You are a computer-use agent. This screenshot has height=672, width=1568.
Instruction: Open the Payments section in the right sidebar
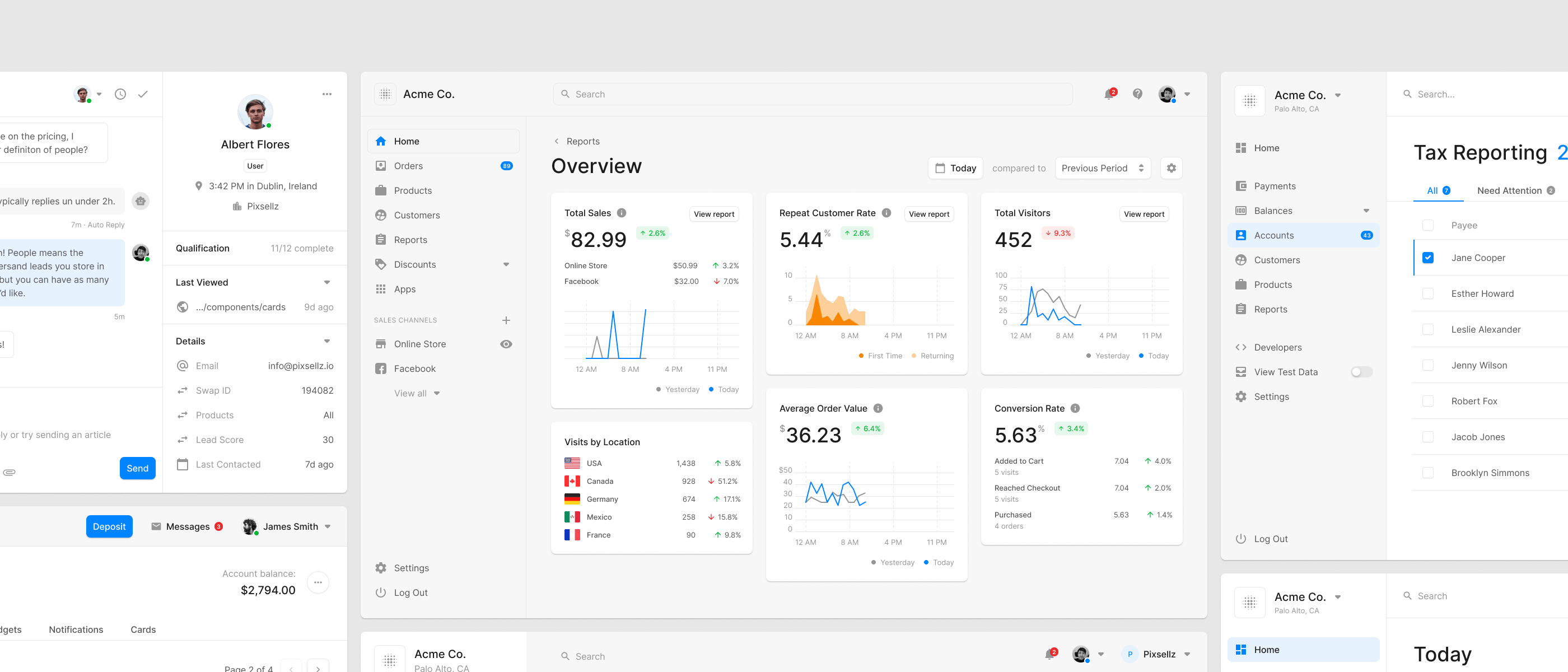click(1275, 186)
